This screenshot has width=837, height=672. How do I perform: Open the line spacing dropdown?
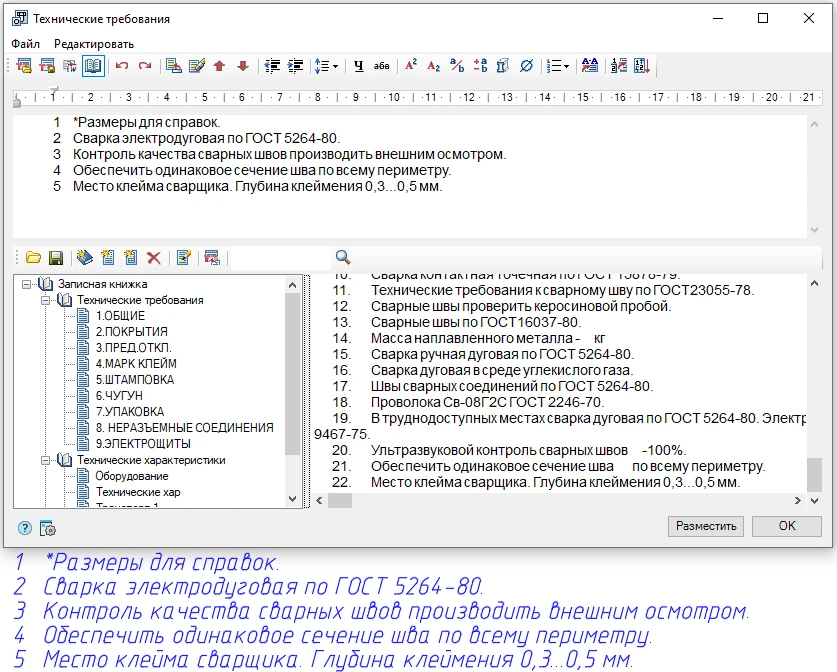tap(326, 66)
